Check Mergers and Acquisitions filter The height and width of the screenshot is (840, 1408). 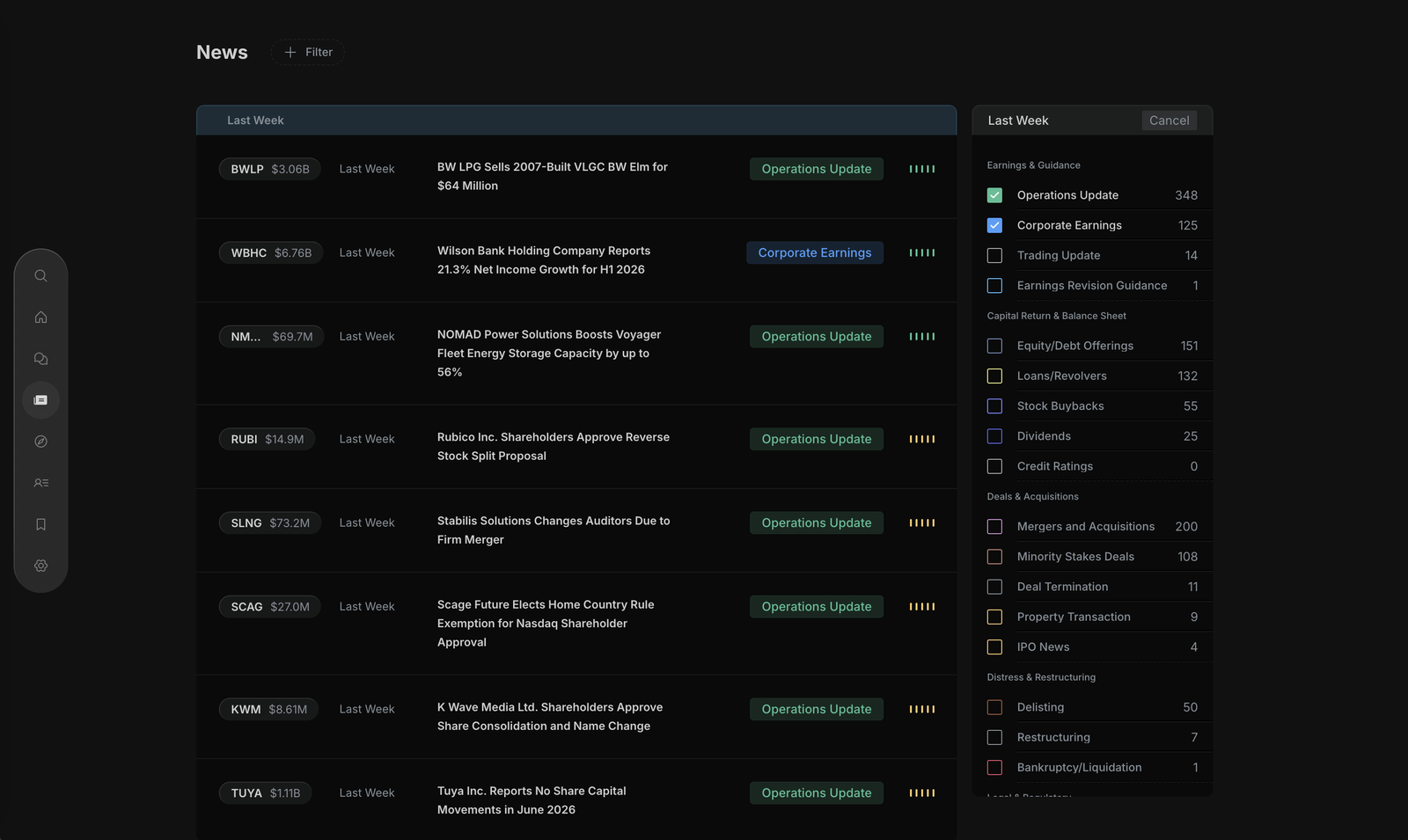(x=994, y=527)
